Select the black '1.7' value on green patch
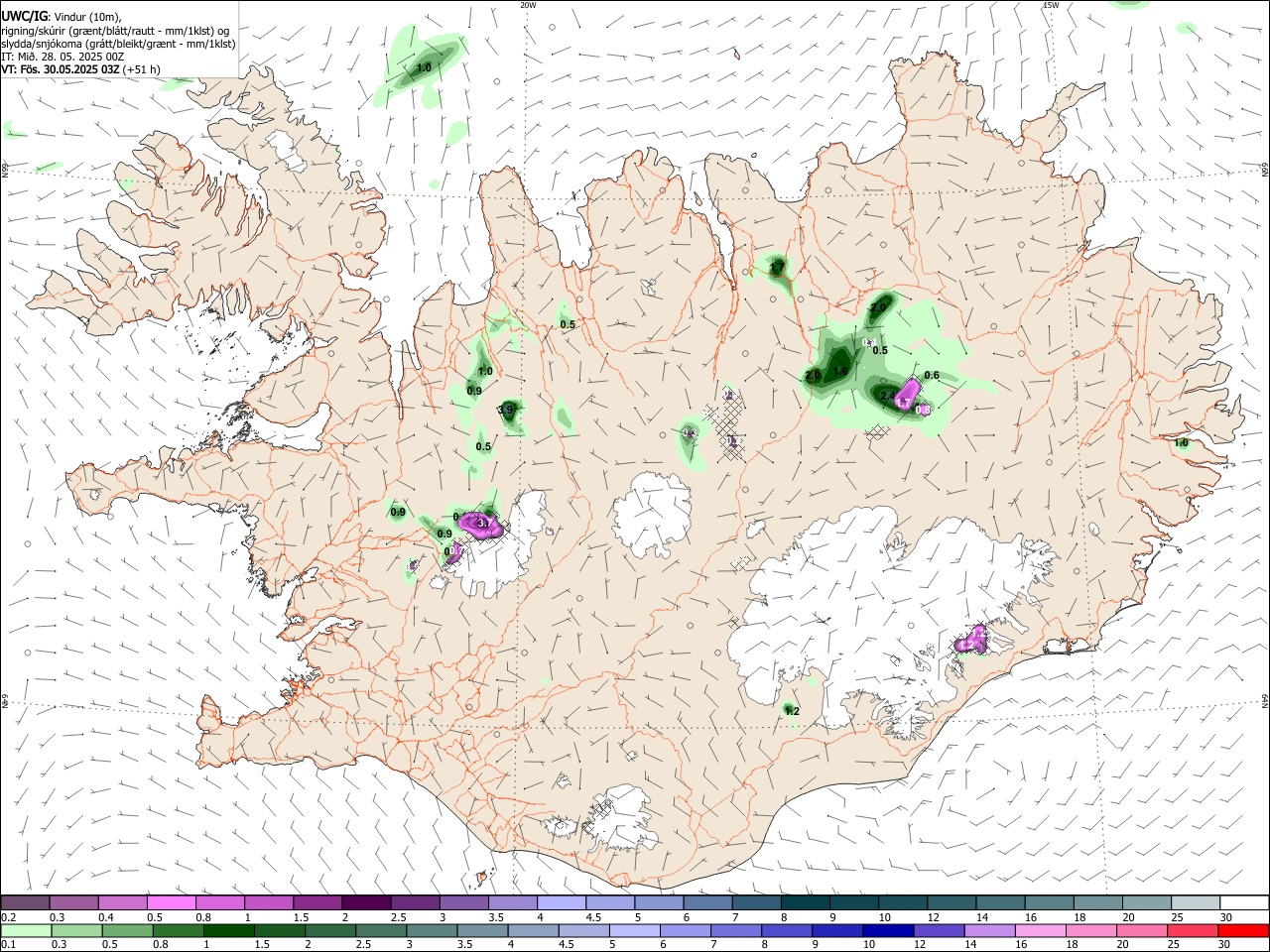This screenshot has height=952, width=1270. click(x=777, y=268)
